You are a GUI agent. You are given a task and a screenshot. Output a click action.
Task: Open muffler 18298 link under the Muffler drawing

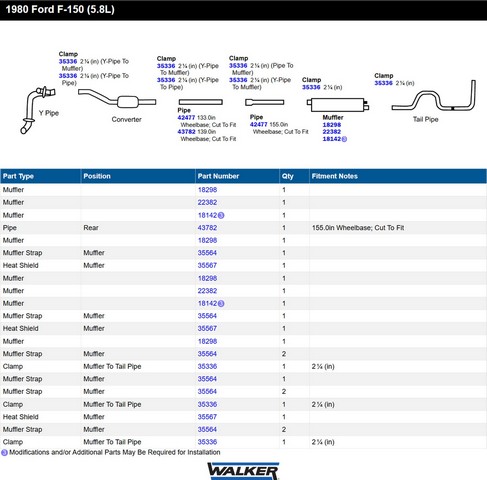point(332,125)
